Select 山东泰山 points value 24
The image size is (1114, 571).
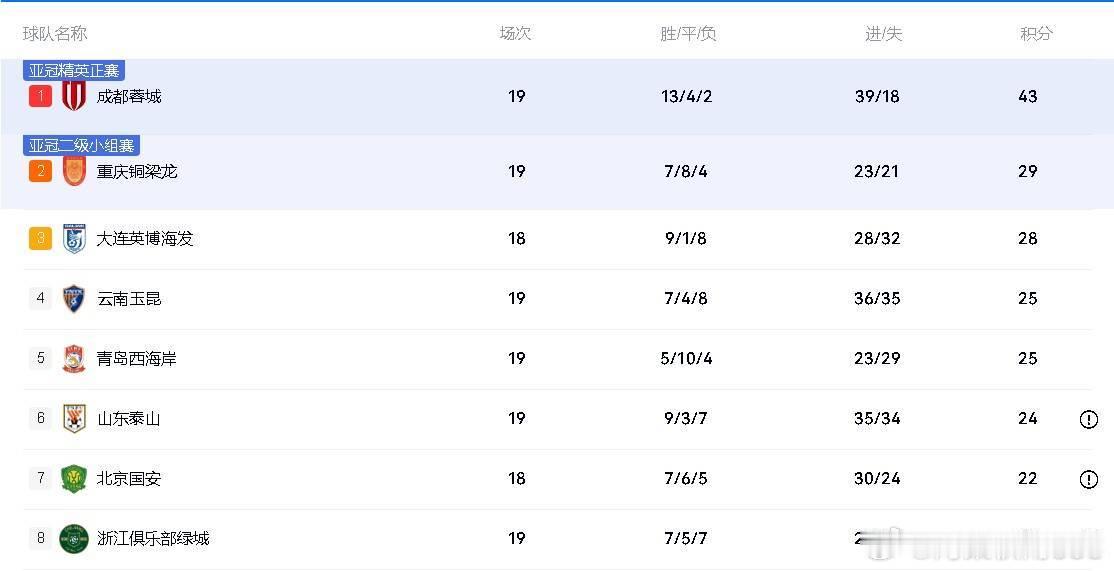coord(1027,418)
